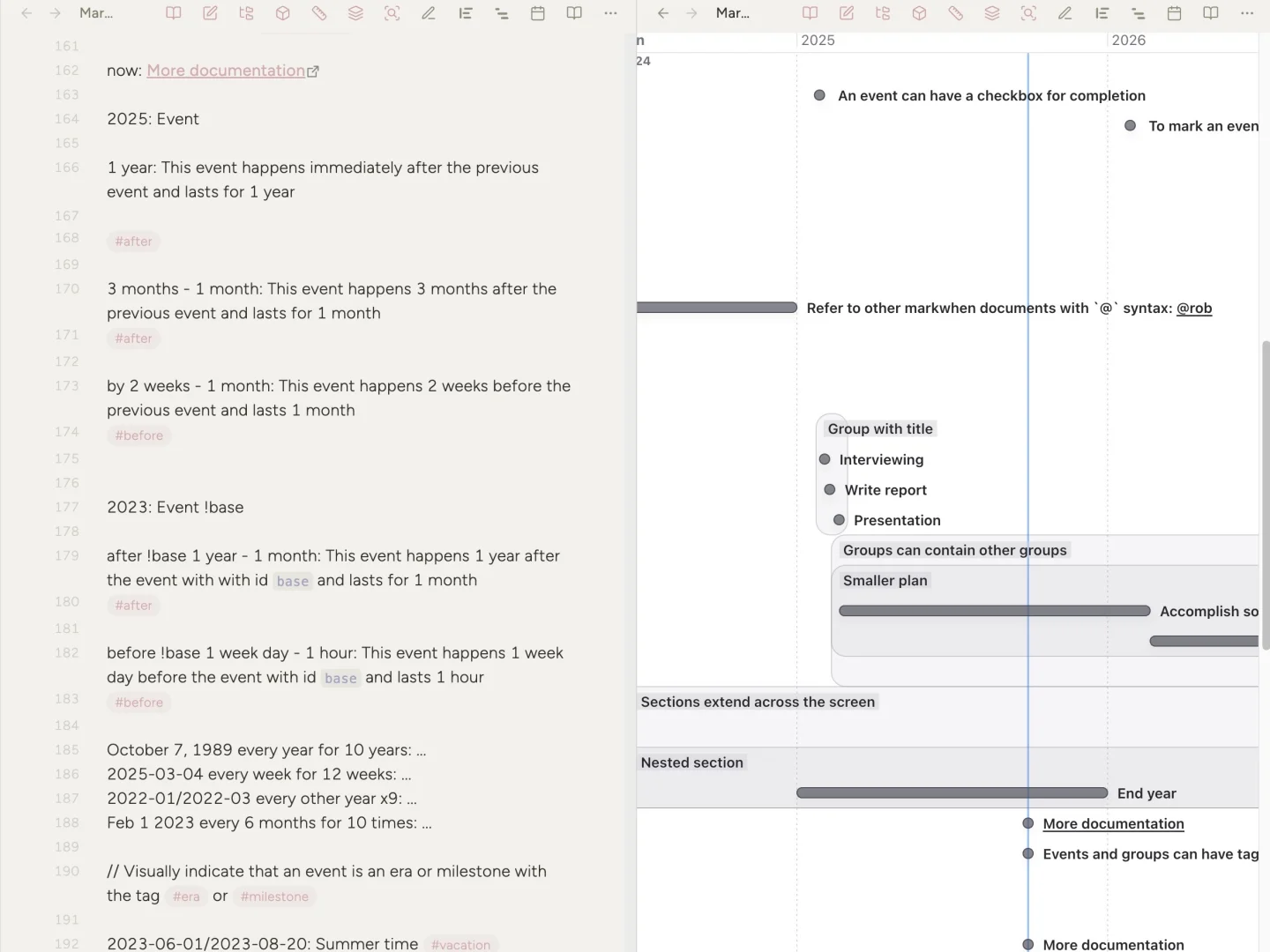Open calendar view icon in left pane

(x=538, y=13)
